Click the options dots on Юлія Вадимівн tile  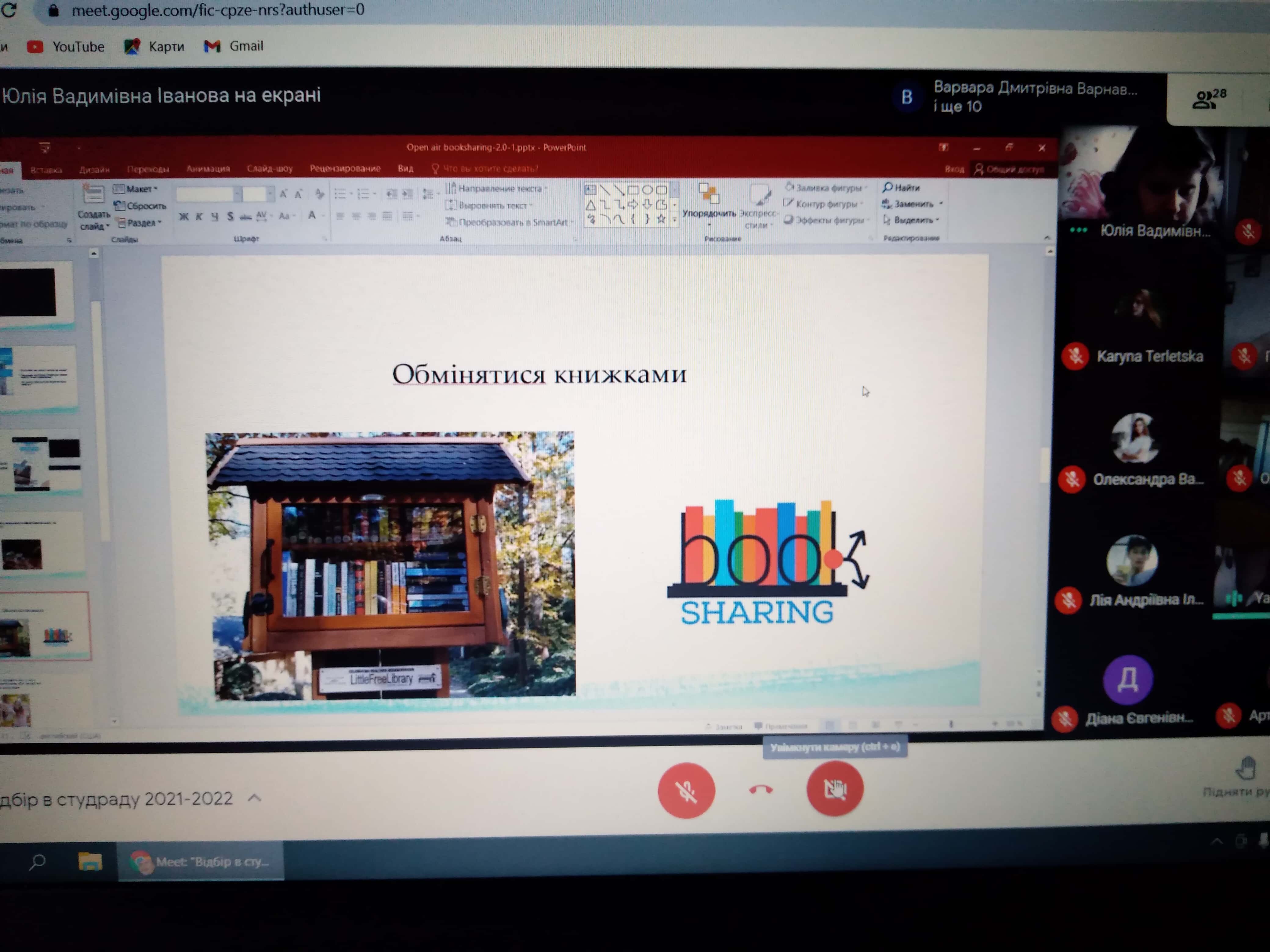pyautogui.click(x=1078, y=230)
